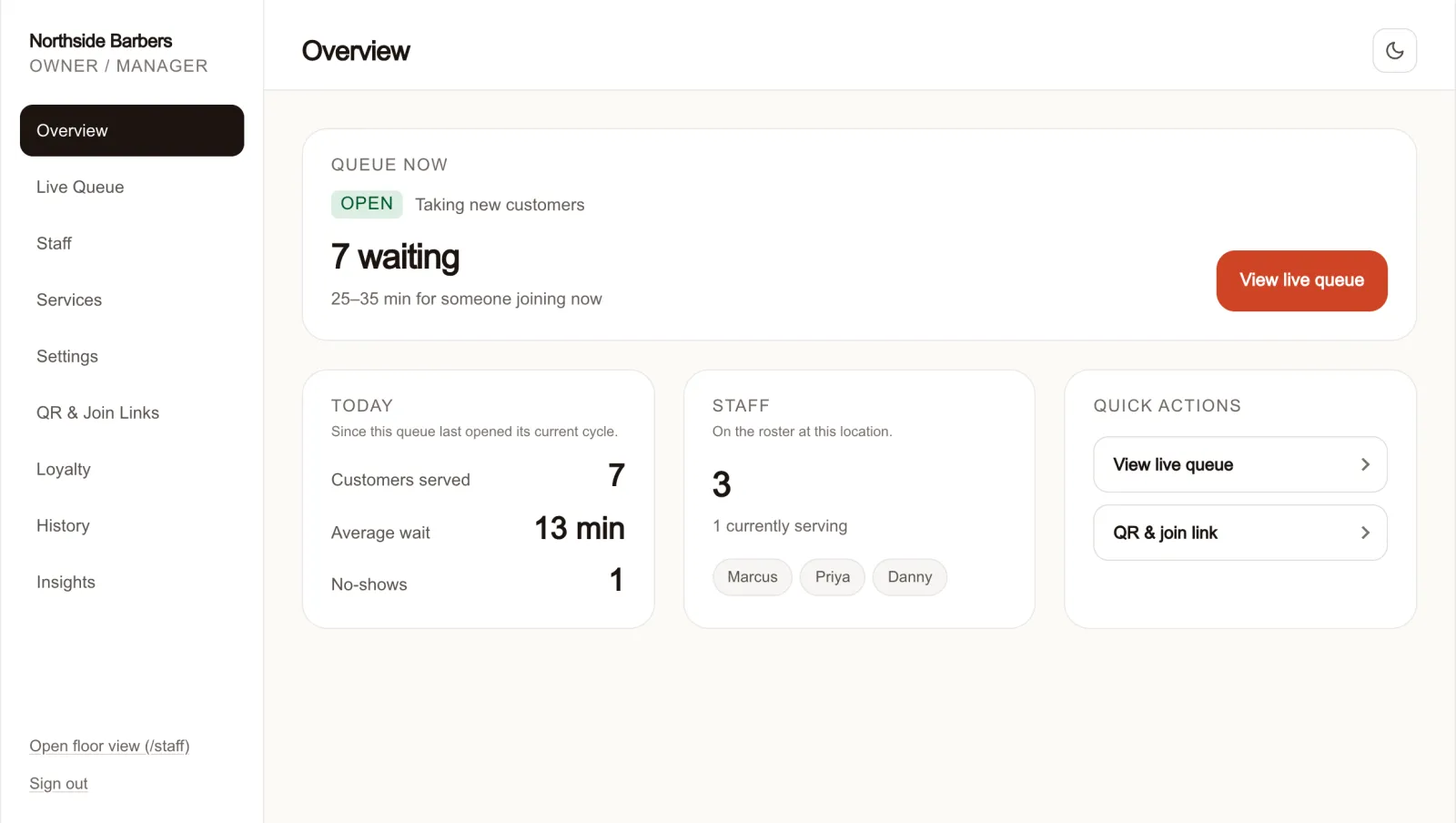Open History in the sidebar

click(x=132, y=525)
